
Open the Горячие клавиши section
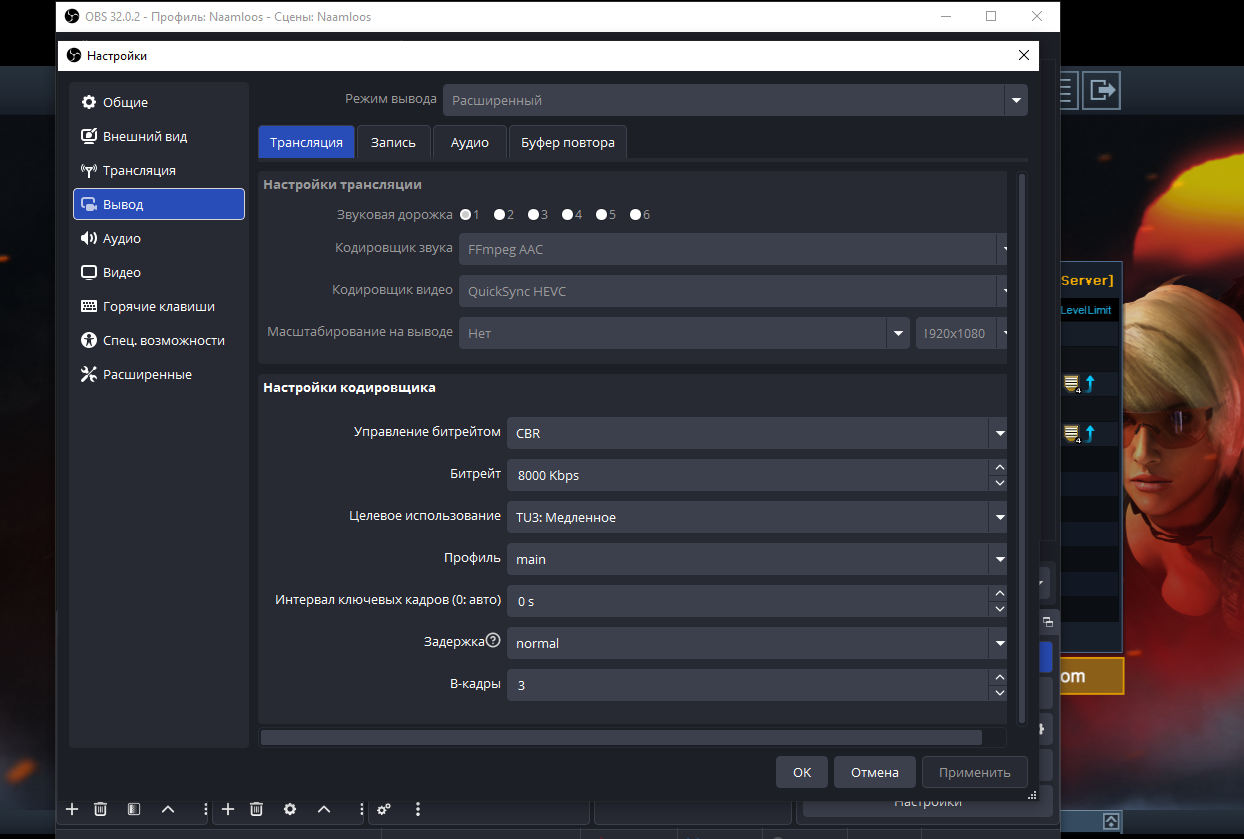[x=159, y=306]
